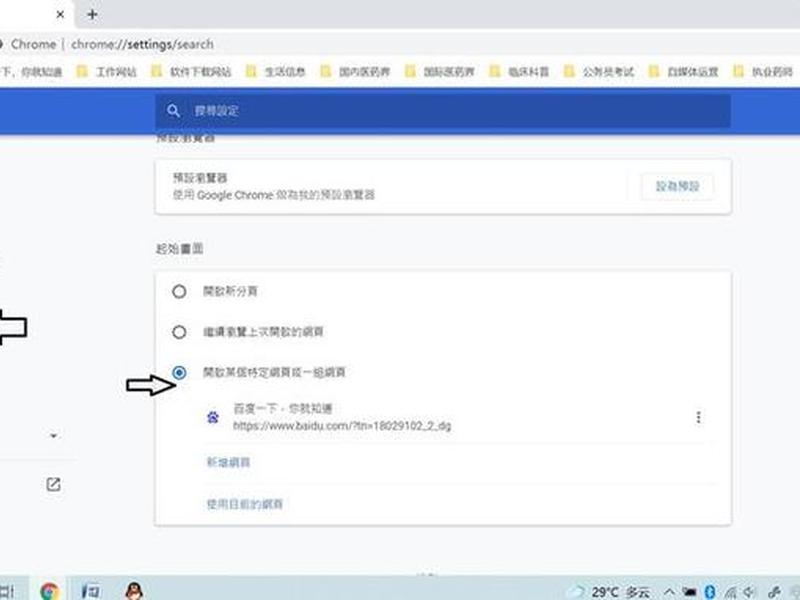Open Chrome from the taskbar
800x600 pixels.
pyautogui.click(x=49, y=591)
